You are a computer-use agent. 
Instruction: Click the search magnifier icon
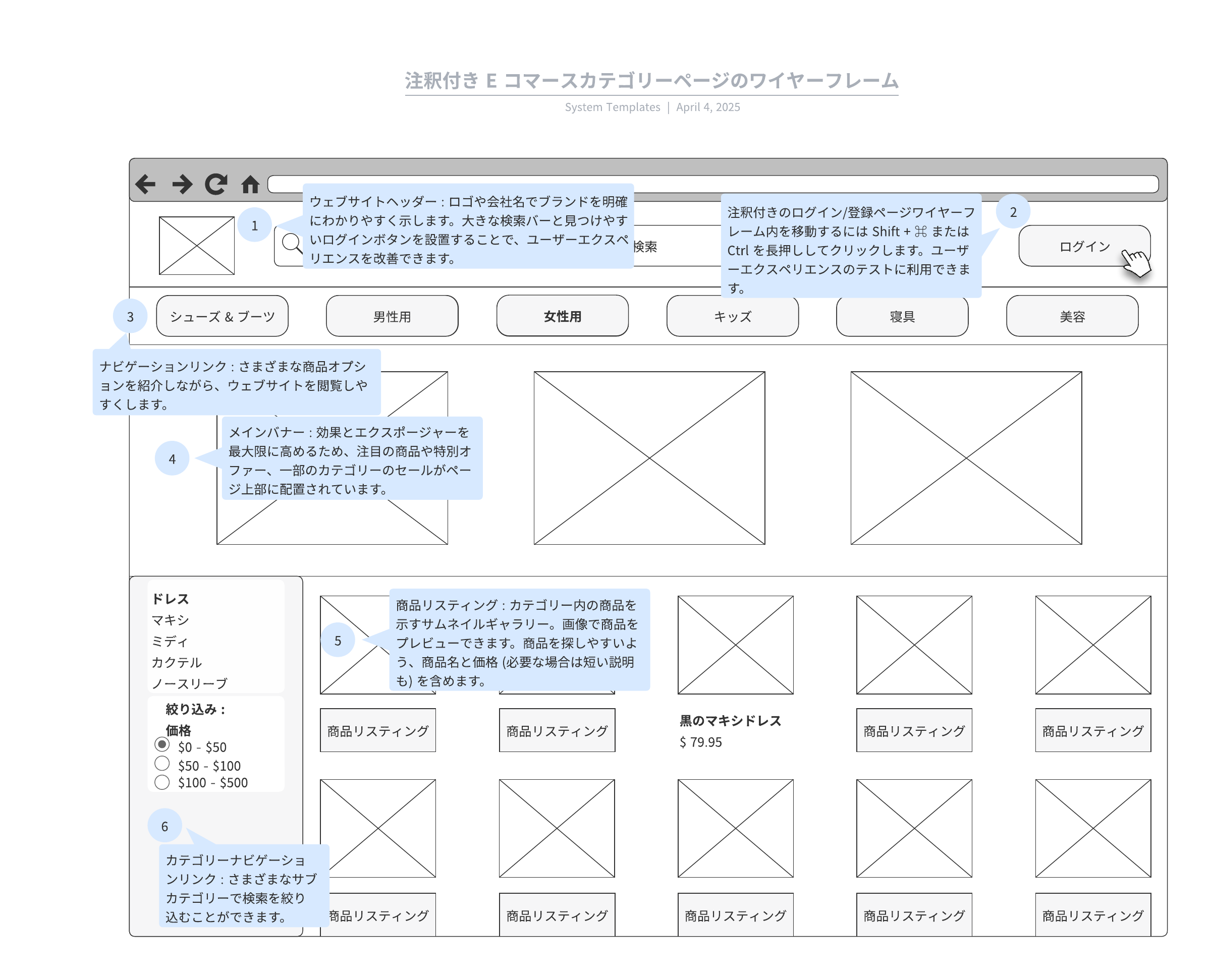(x=292, y=243)
